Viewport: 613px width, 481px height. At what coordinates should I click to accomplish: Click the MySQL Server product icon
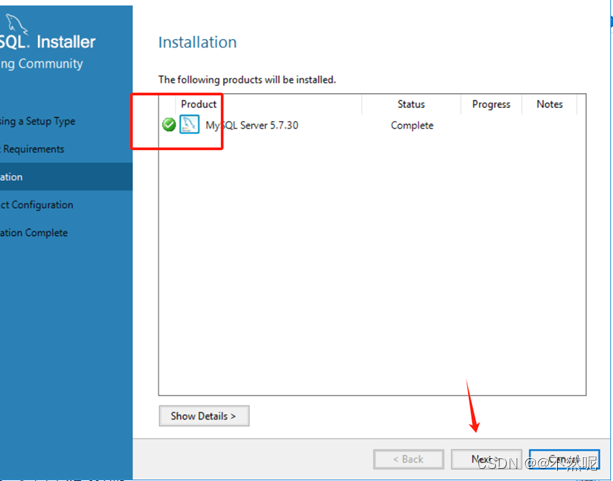tap(189, 124)
